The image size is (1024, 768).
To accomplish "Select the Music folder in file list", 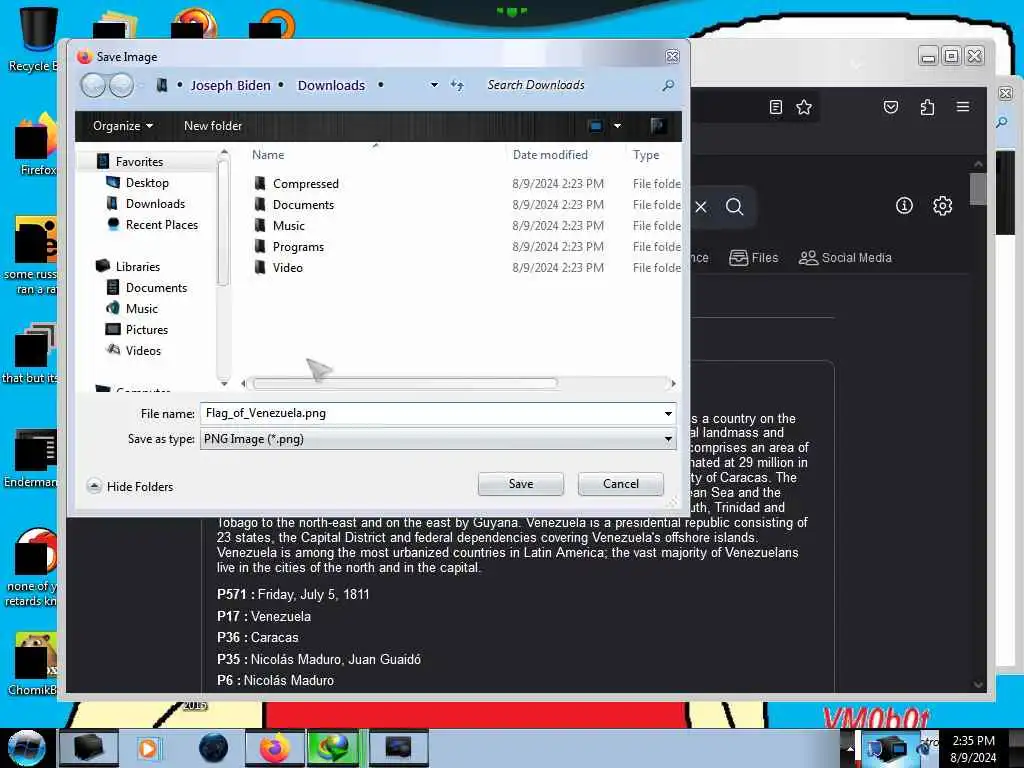I will coord(288,225).
